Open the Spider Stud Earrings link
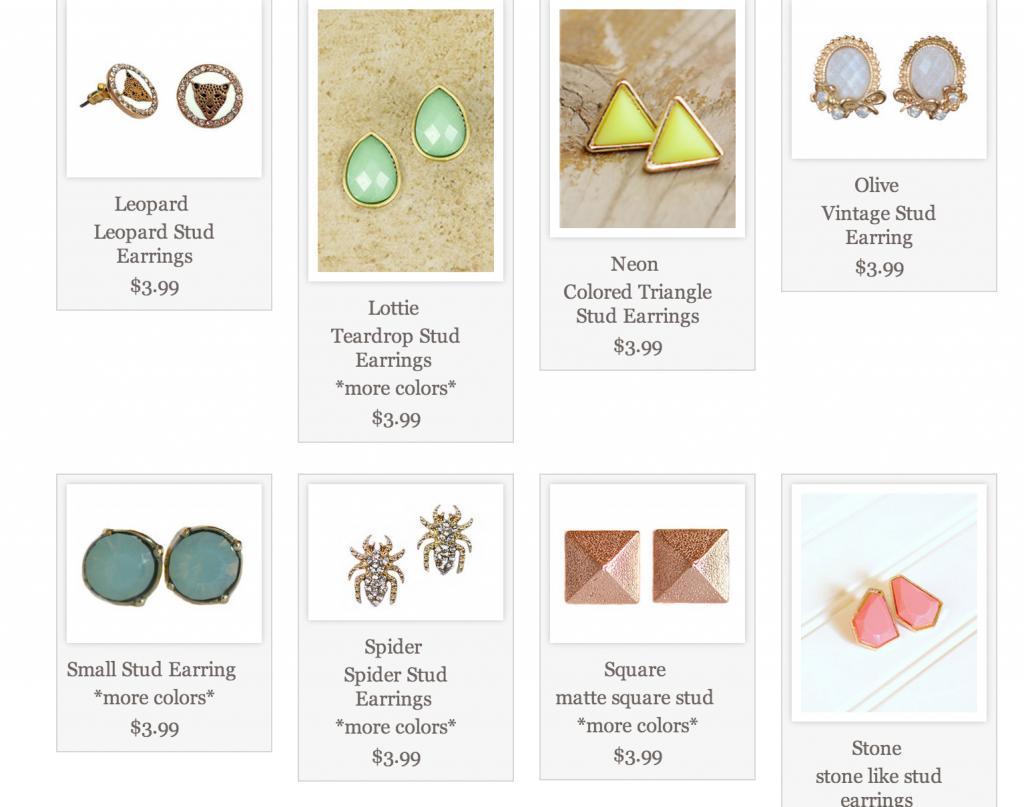This screenshot has width=1024, height=807. coord(395,686)
